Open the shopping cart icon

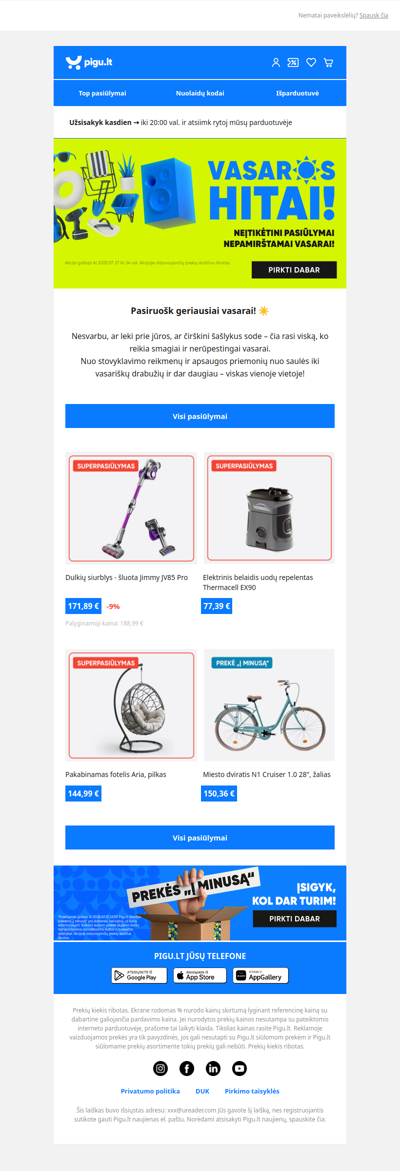click(x=328, y=63)
